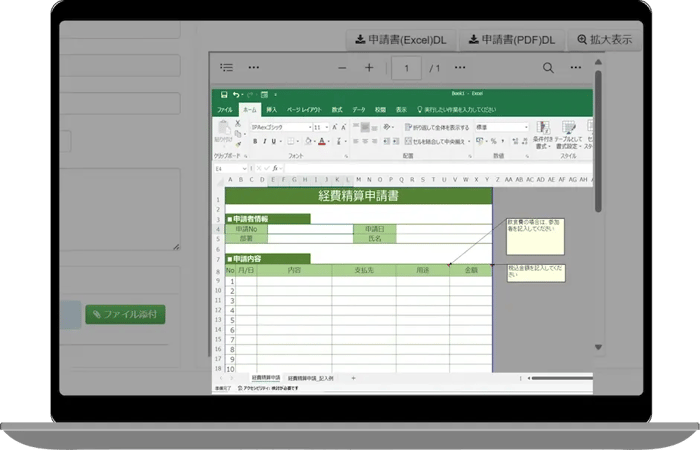This screenshot has width=700, height=450.
Task: Click the lightbulb tell-me search box
Action: pos(456,110)
